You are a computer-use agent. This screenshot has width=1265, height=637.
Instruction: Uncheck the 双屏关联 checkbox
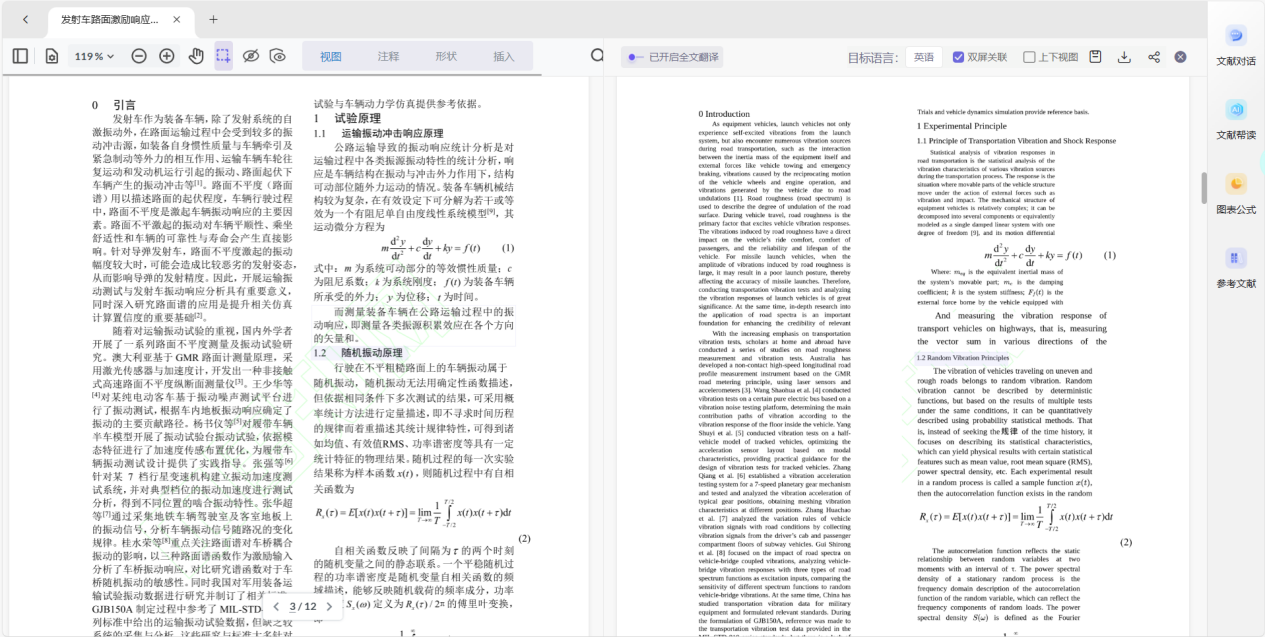point(958,57)
